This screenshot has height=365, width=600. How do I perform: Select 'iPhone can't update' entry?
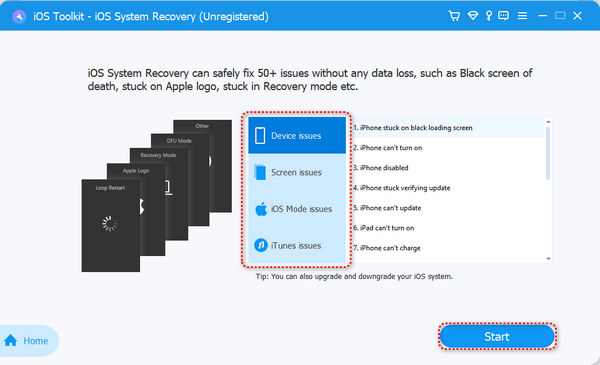(x=448, y=208)
